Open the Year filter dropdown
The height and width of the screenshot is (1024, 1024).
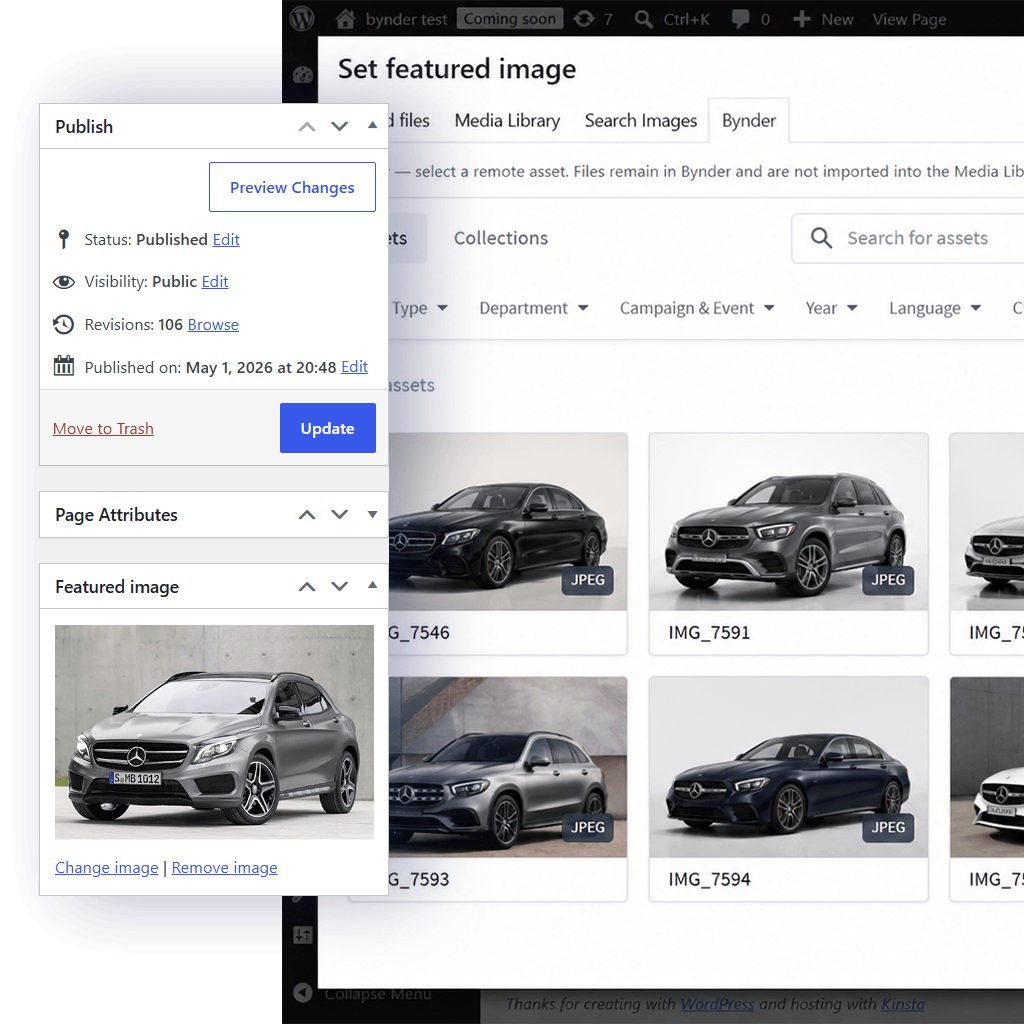tap(831, 308)
